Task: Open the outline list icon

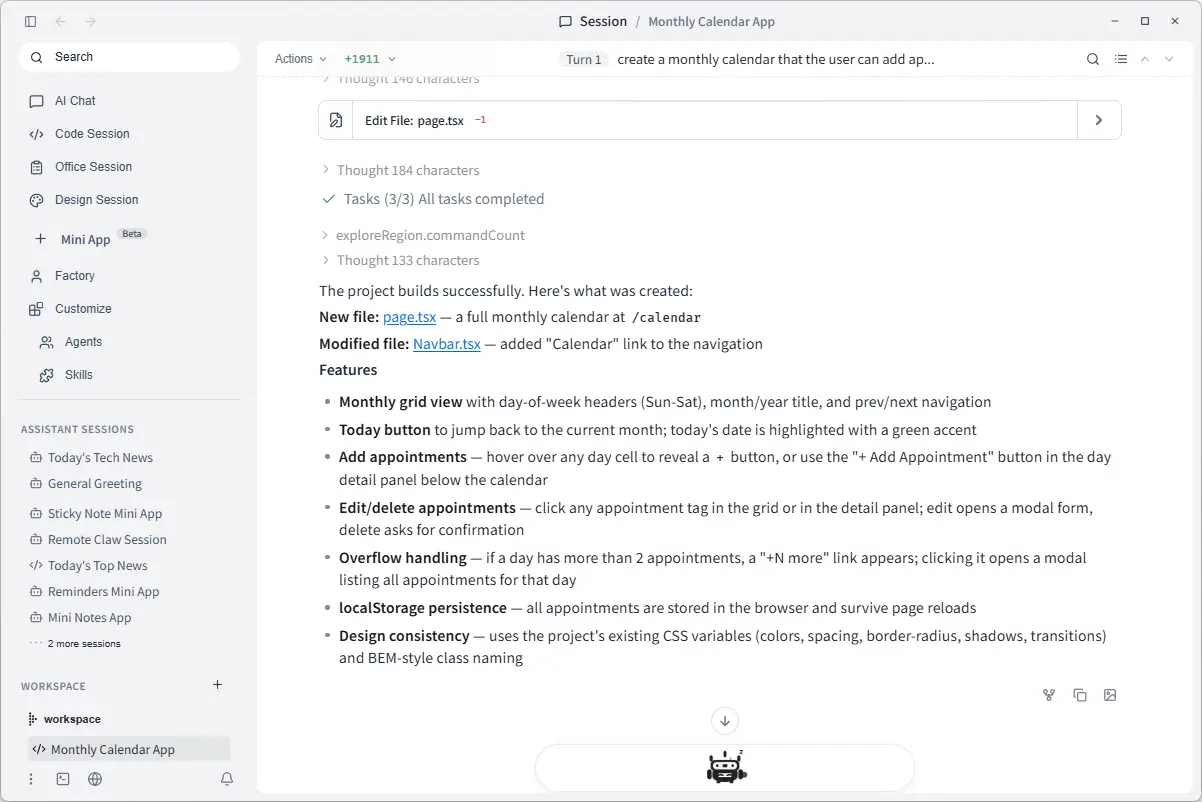Action: click(1121, 59)
